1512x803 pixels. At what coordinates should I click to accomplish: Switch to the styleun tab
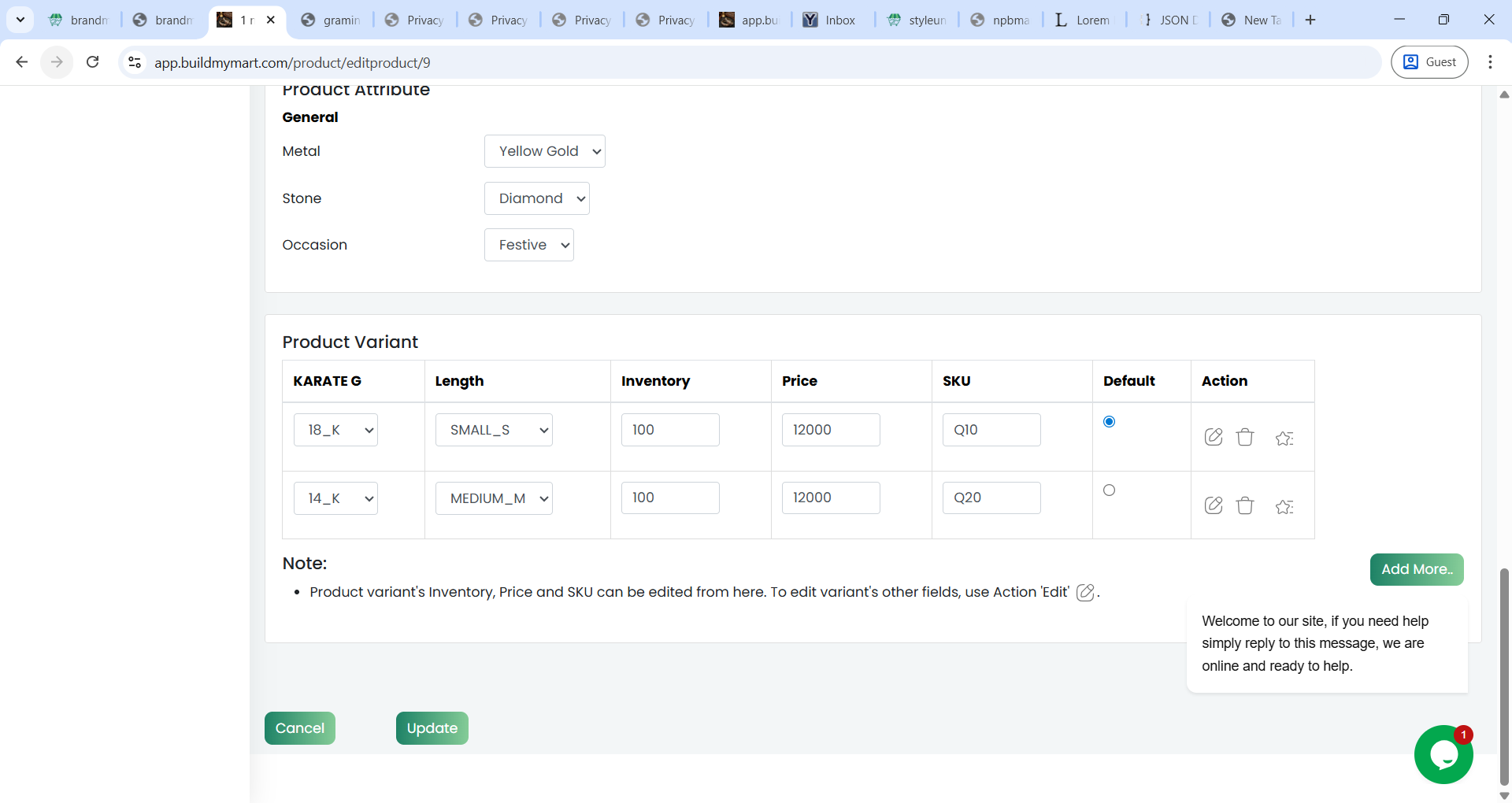(x=917, y=20)
